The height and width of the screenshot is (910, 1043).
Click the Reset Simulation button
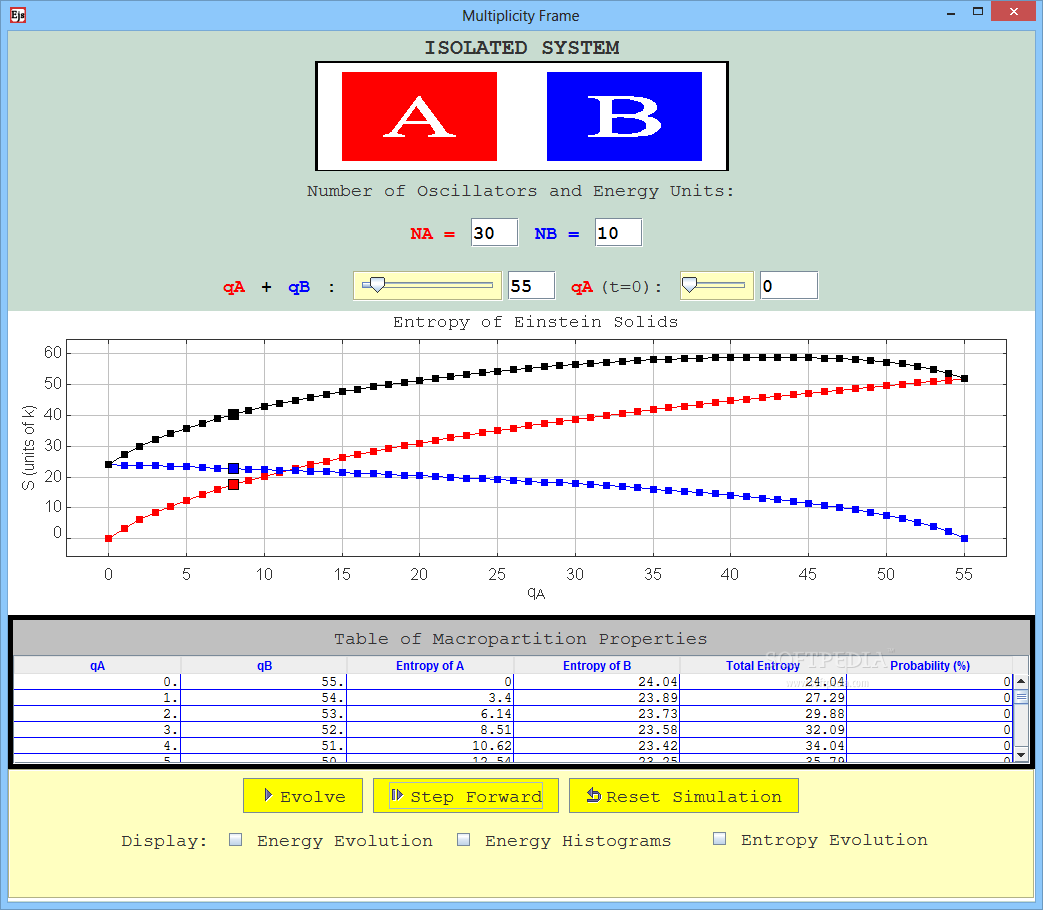(x=684, y=796)
